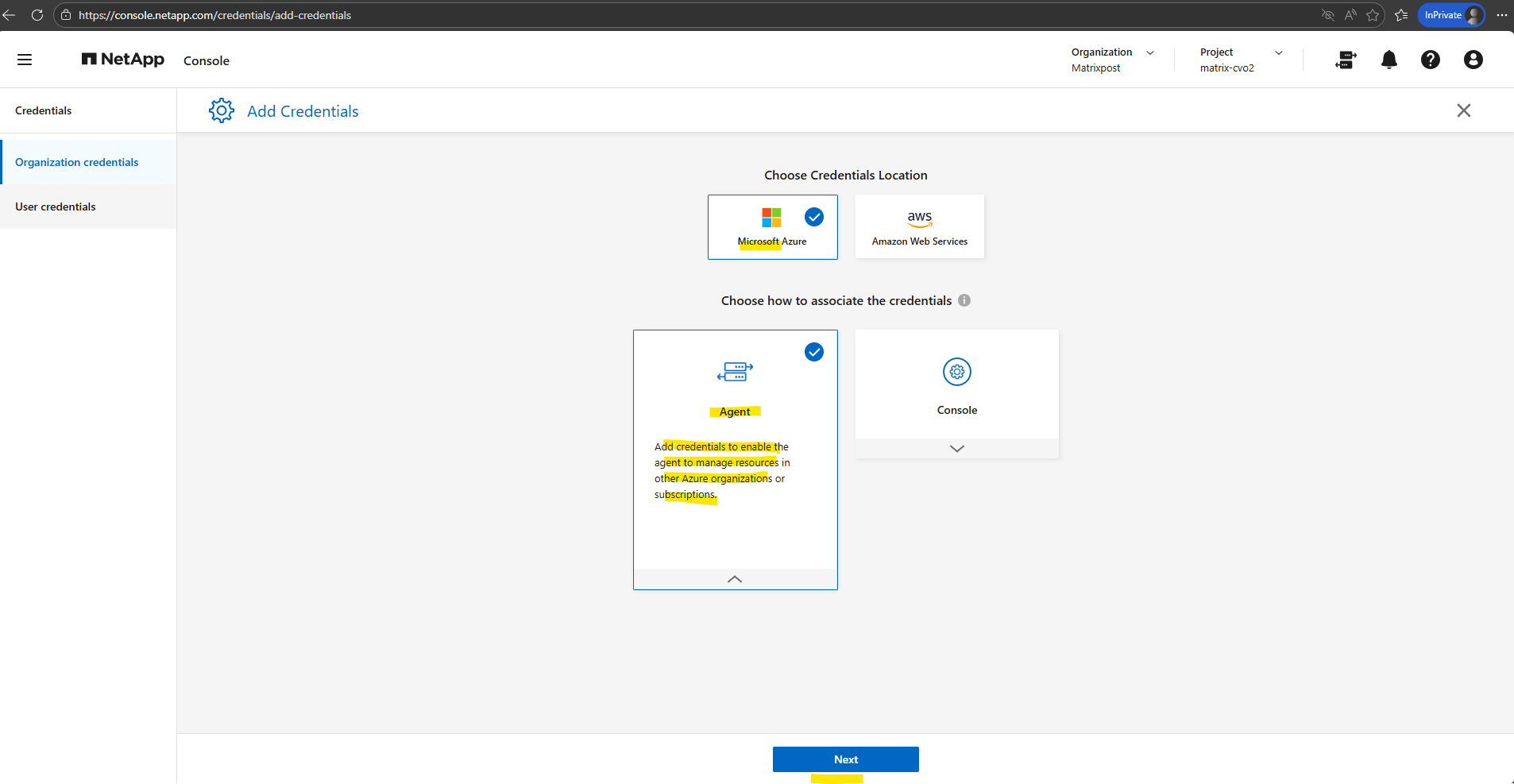The image size is (1514, 784).
Task: Open Organization credentials tab
Action: [x=88, y=162]
